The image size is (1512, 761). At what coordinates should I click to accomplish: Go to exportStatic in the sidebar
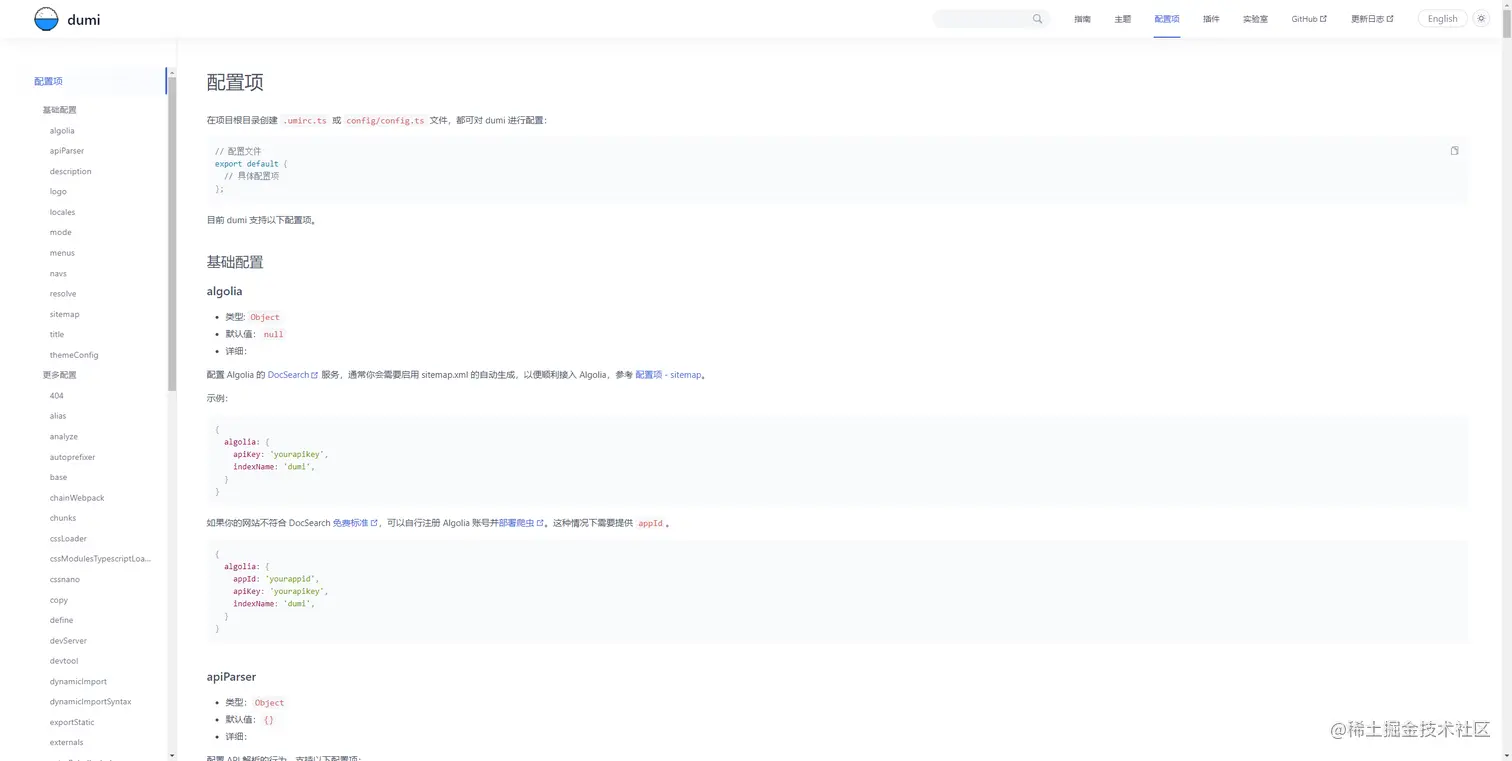point(72,722)
